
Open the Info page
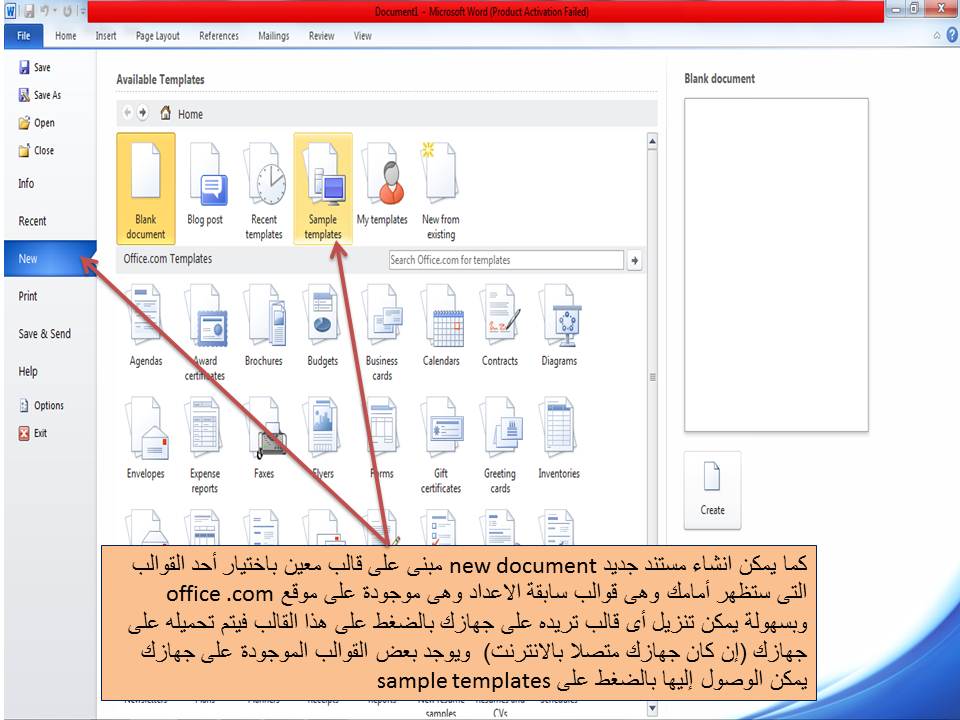click(26, 183)
